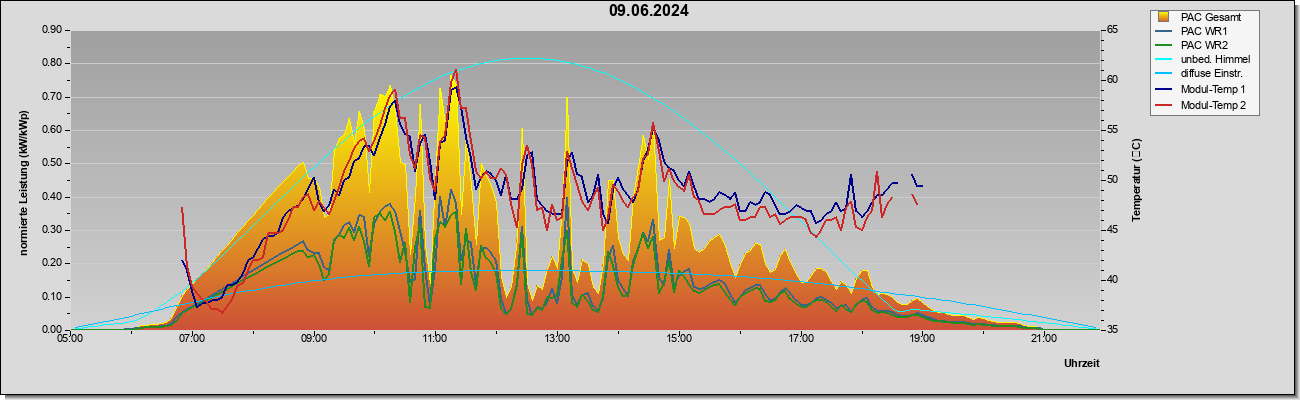Image resolution: width=1300 pixels, height=400 pixels.
Task: Click the 35 temperature axis value
Action: pos(1112,329)
